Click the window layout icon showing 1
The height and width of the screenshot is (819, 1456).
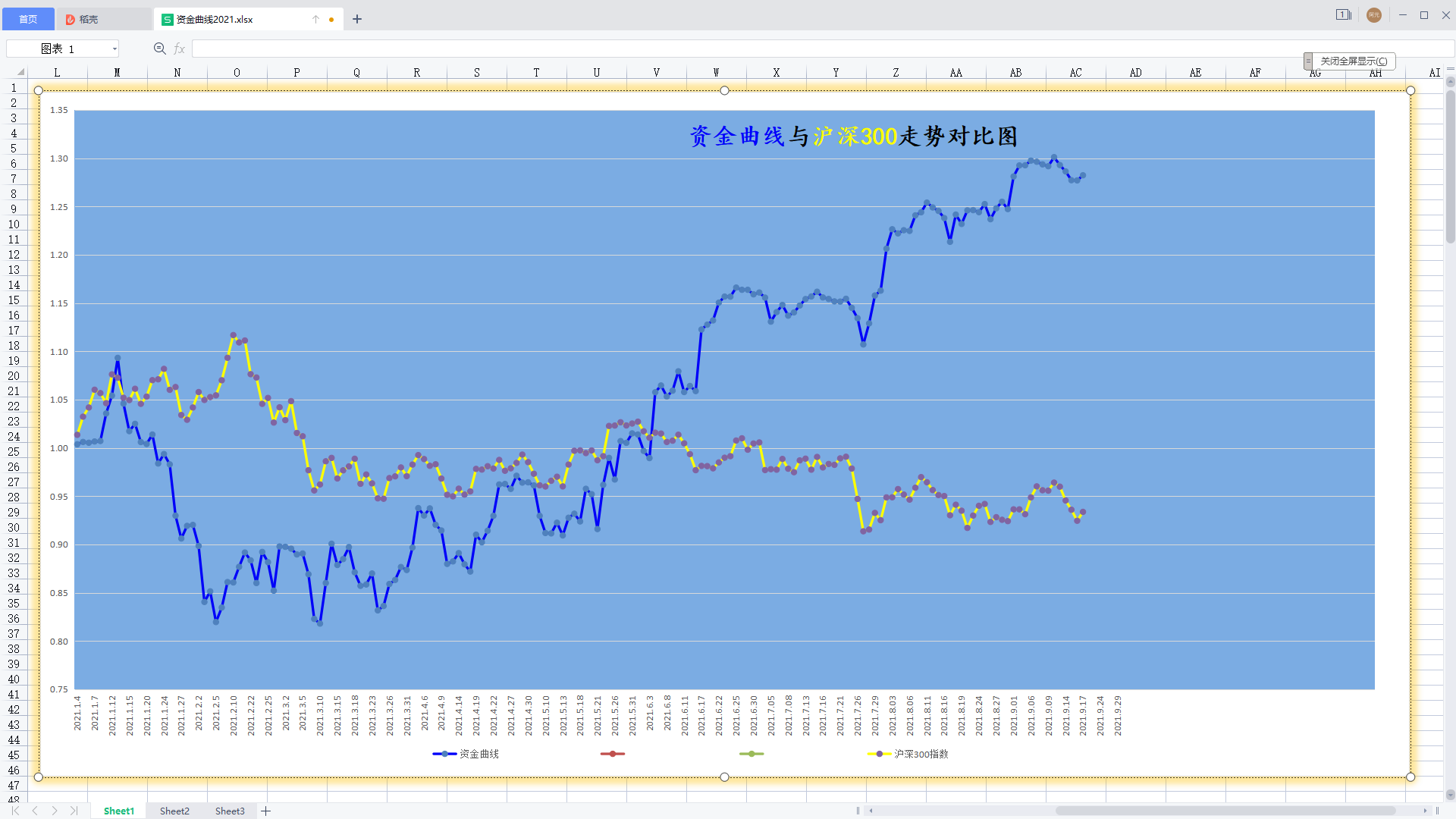click(1343, 15)
